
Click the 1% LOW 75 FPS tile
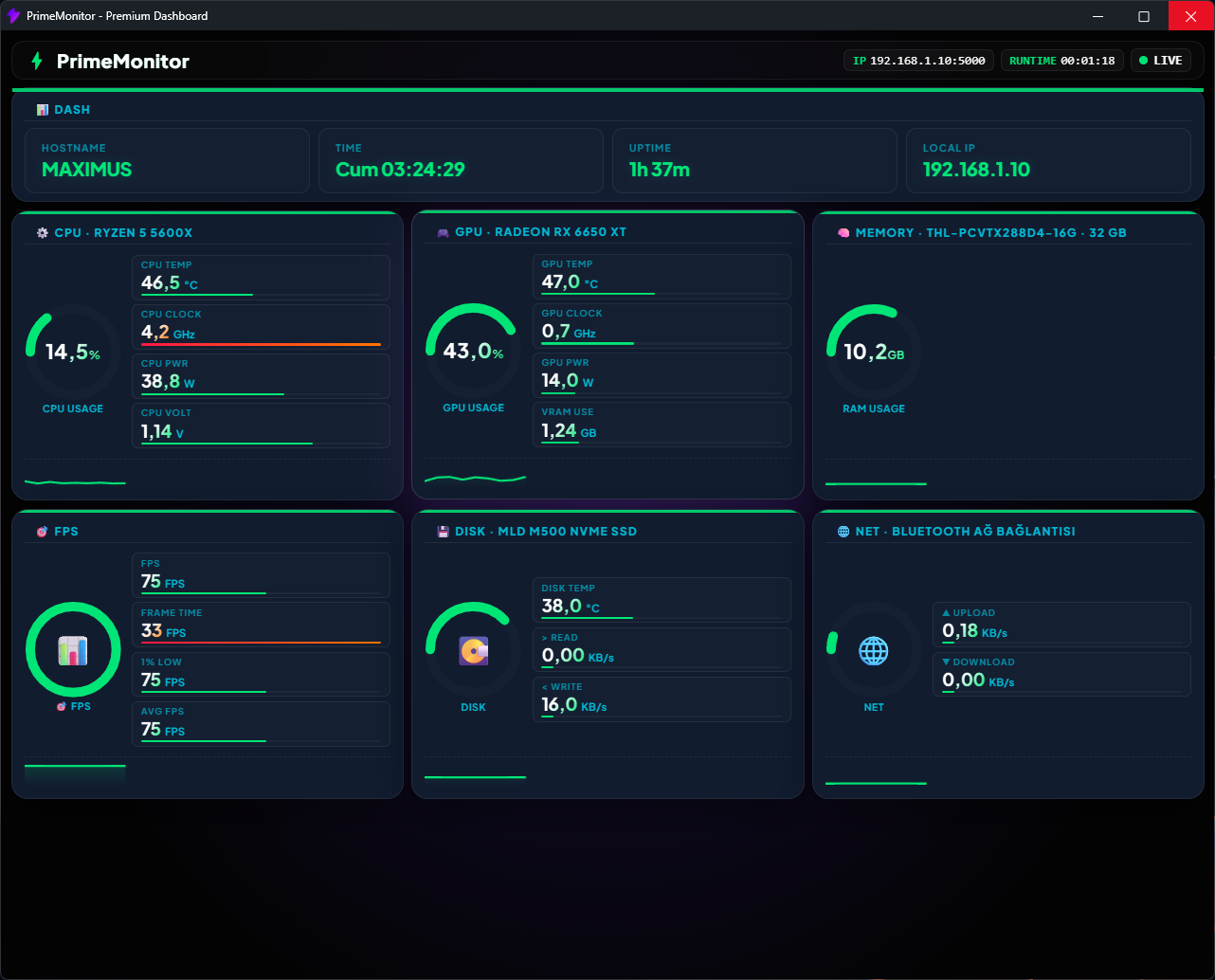261,675
